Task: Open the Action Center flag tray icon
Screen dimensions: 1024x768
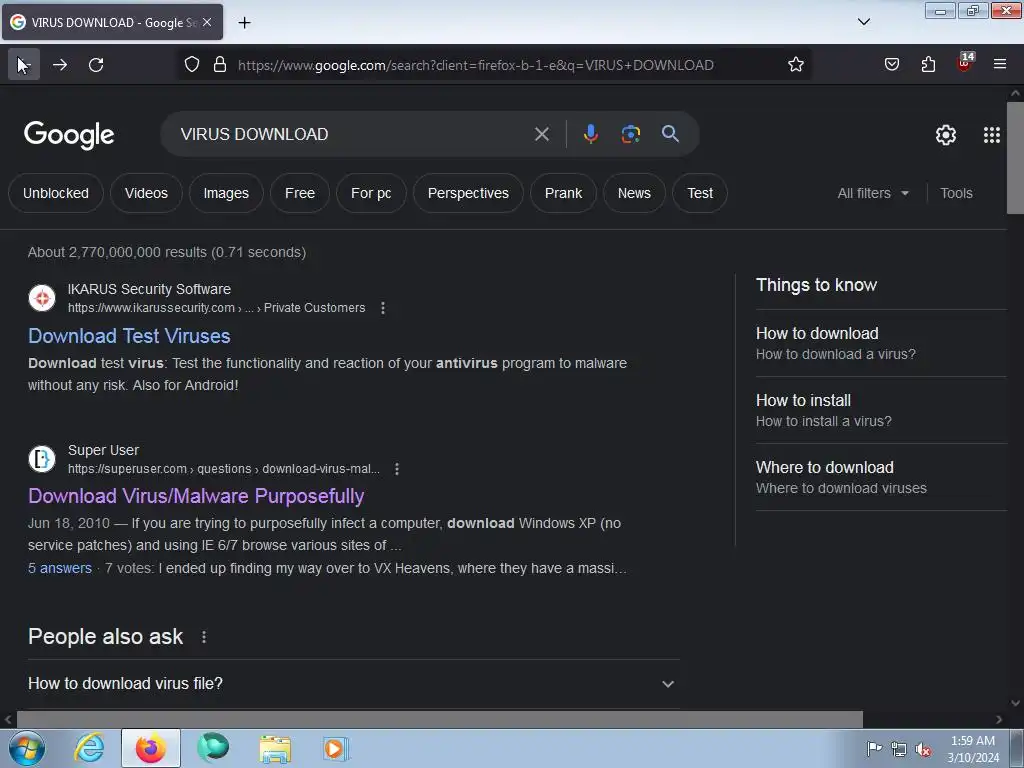Action: point(874,749)
